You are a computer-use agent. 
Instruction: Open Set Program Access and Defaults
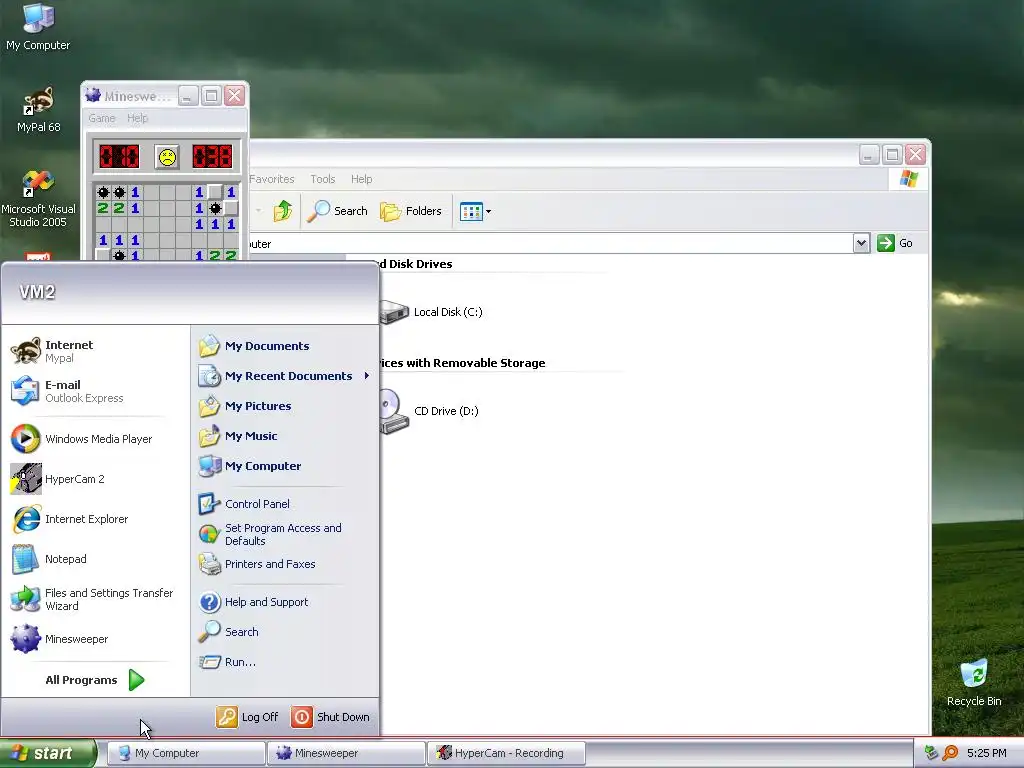(x=285, y=534)
